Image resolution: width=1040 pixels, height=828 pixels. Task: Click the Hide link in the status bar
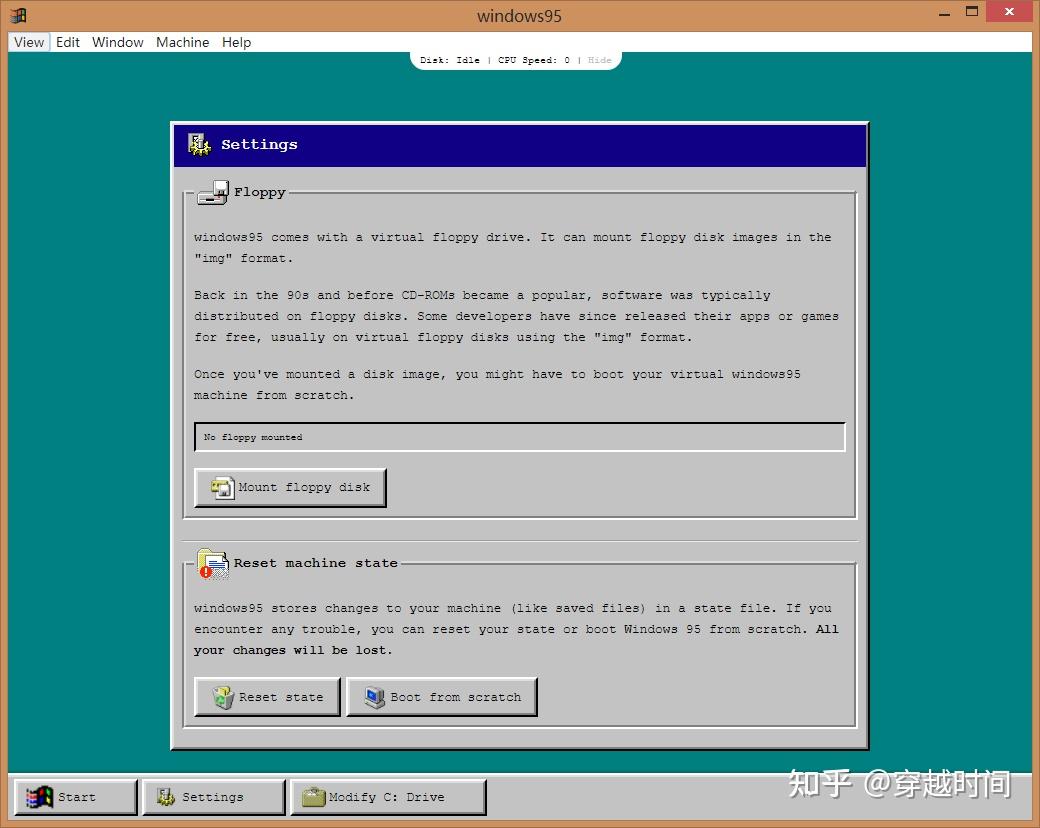(599, 60)
